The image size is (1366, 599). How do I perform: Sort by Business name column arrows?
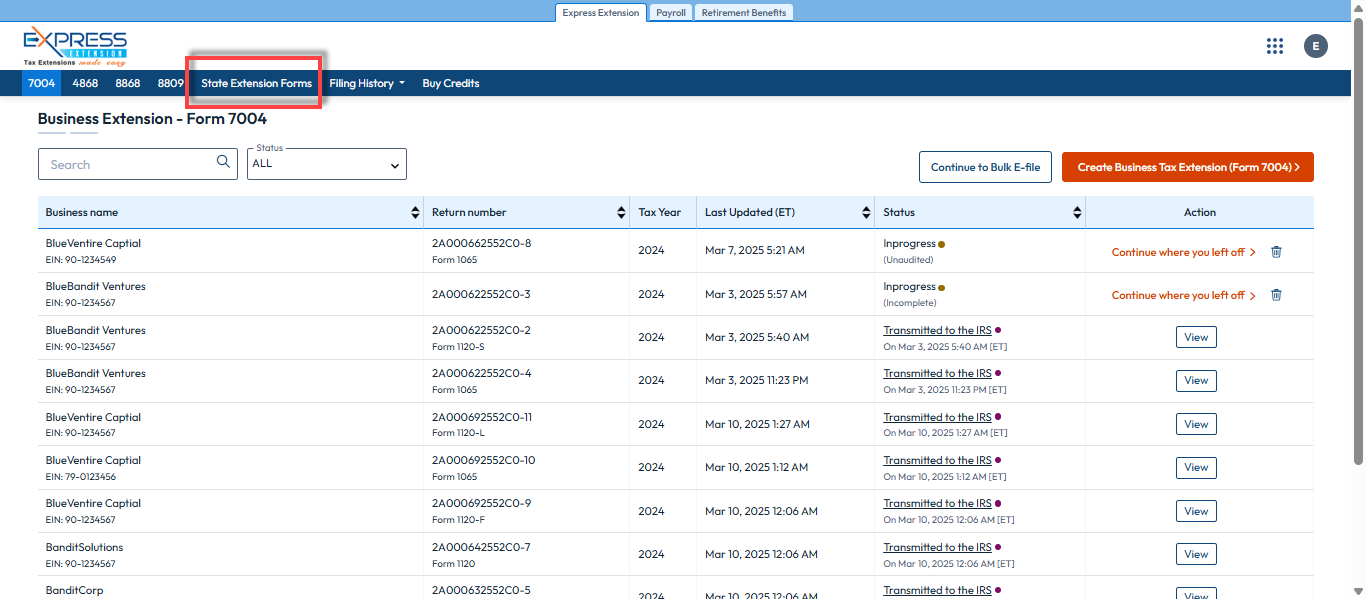415,212
